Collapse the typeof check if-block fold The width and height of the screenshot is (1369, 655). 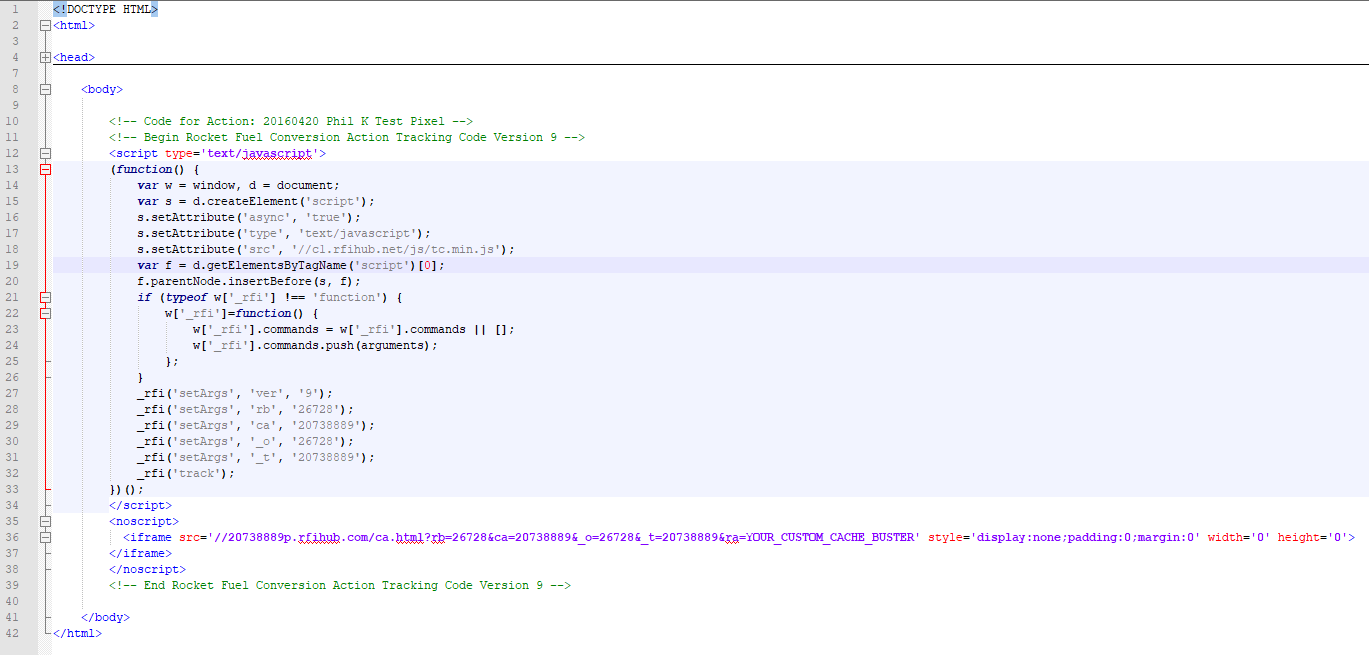point(46,297)
